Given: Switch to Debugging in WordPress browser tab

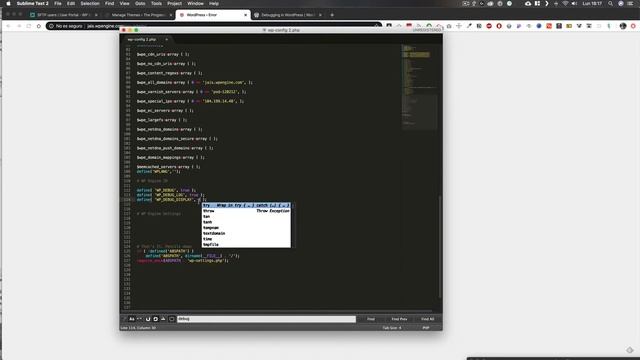Looking at the screenshot, I should pyautogui.click(x=288, y=15).
